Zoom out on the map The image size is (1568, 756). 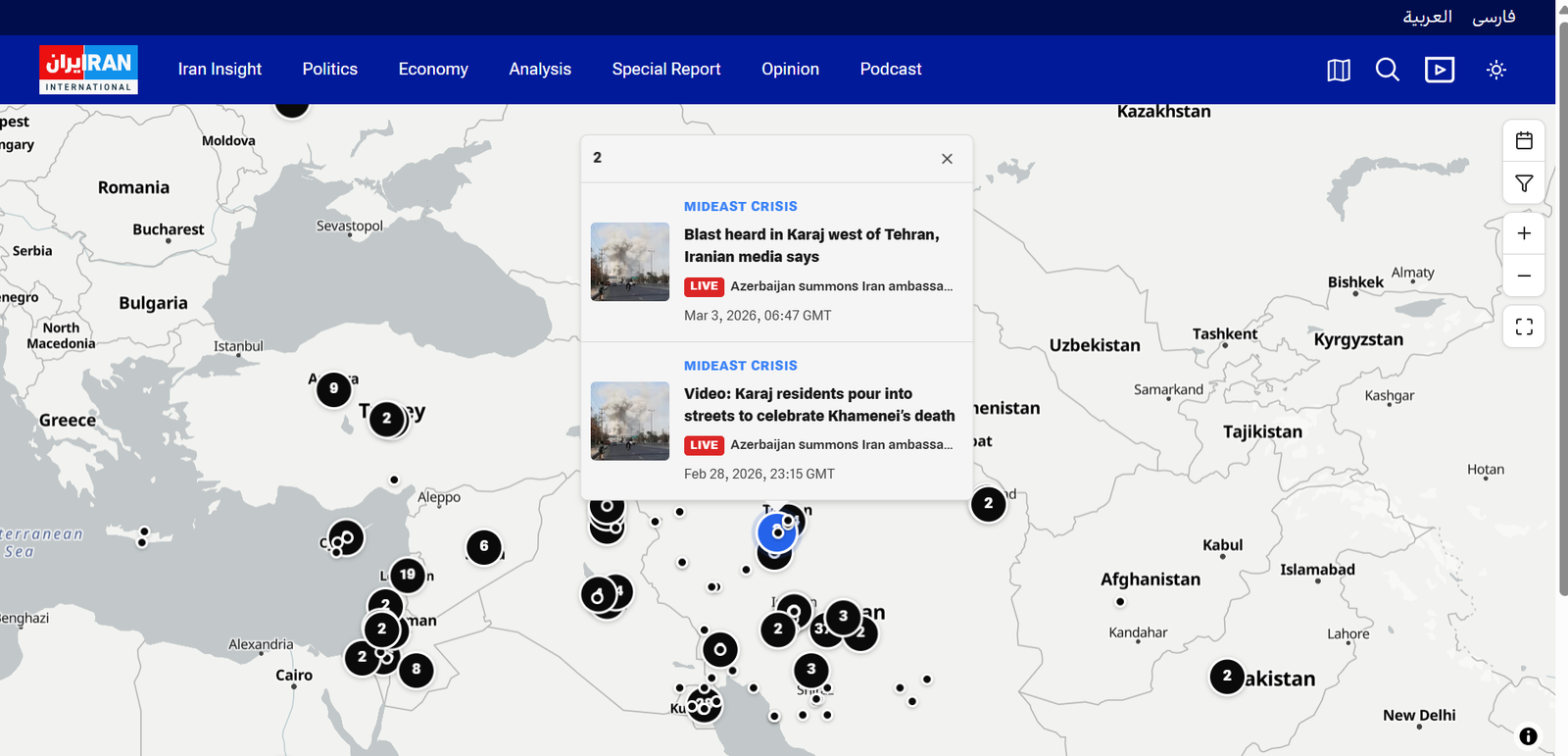click(x=1524, y=276)
